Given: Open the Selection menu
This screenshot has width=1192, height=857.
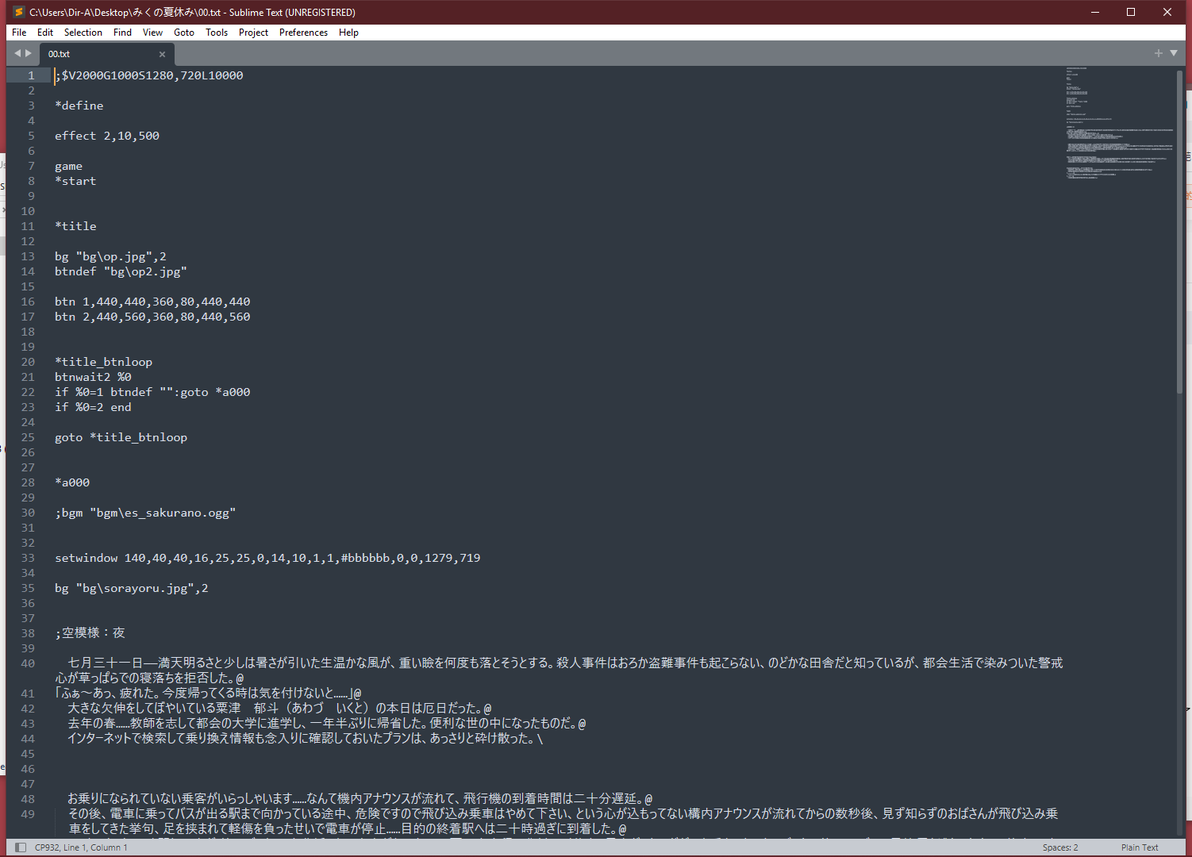Looking at the screenshot, I should [83, 33].
